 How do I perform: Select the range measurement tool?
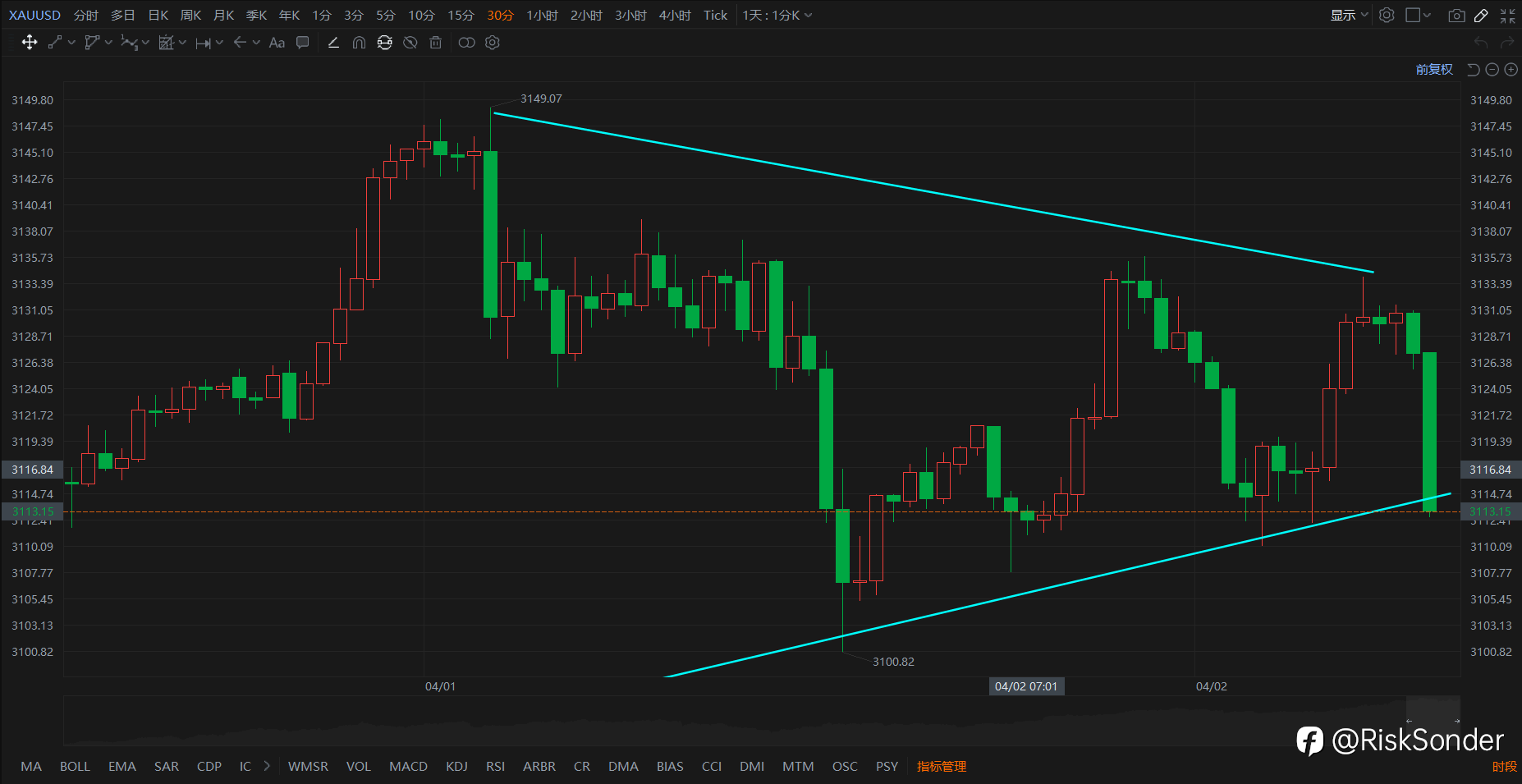point(204,43)
